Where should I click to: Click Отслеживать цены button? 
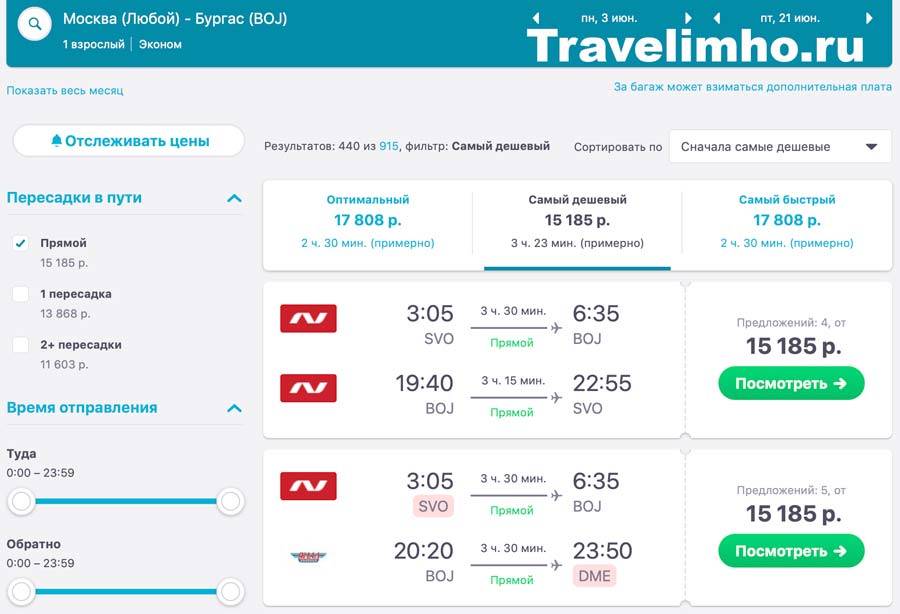129,141
